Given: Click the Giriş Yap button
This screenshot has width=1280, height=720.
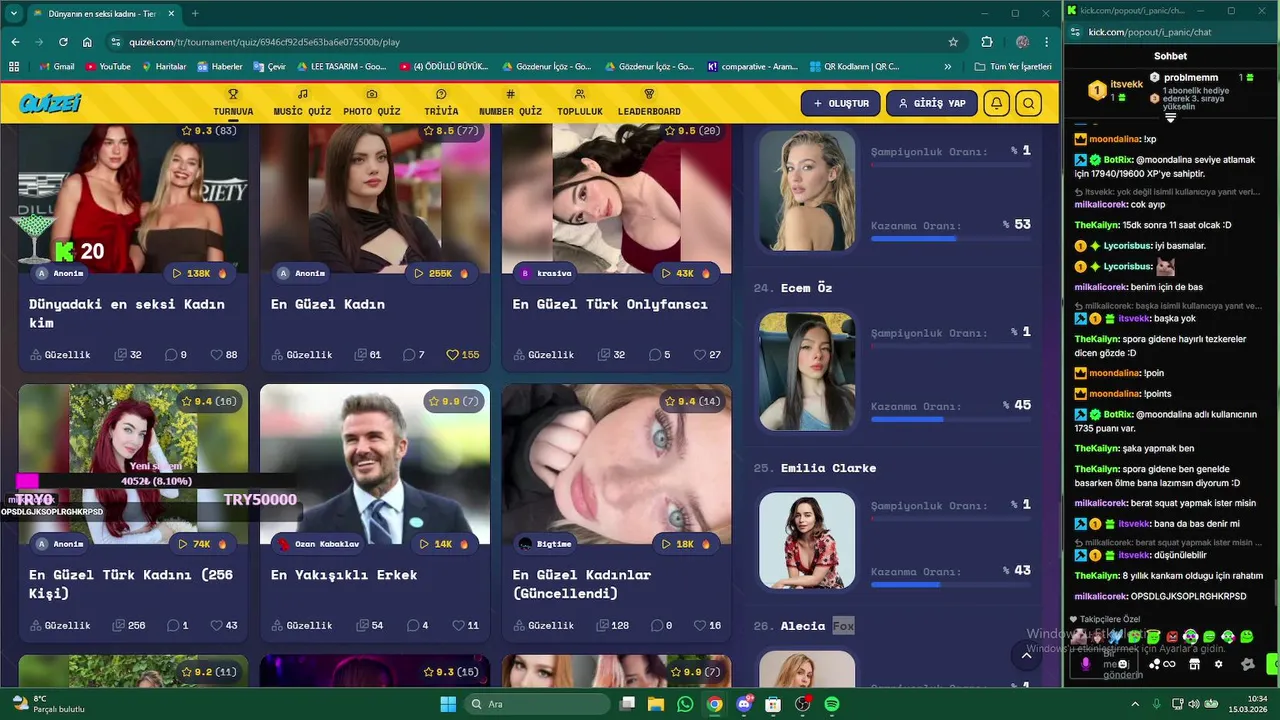Looking at the screenshot, I should coord(932,103).
